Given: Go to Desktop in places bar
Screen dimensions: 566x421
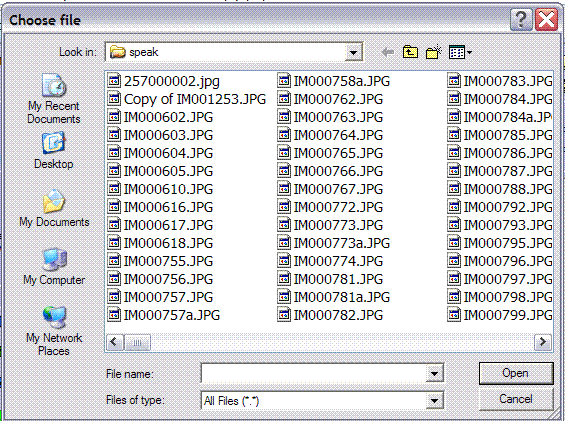Looking at the screenshot, I should tap(53, 151).
